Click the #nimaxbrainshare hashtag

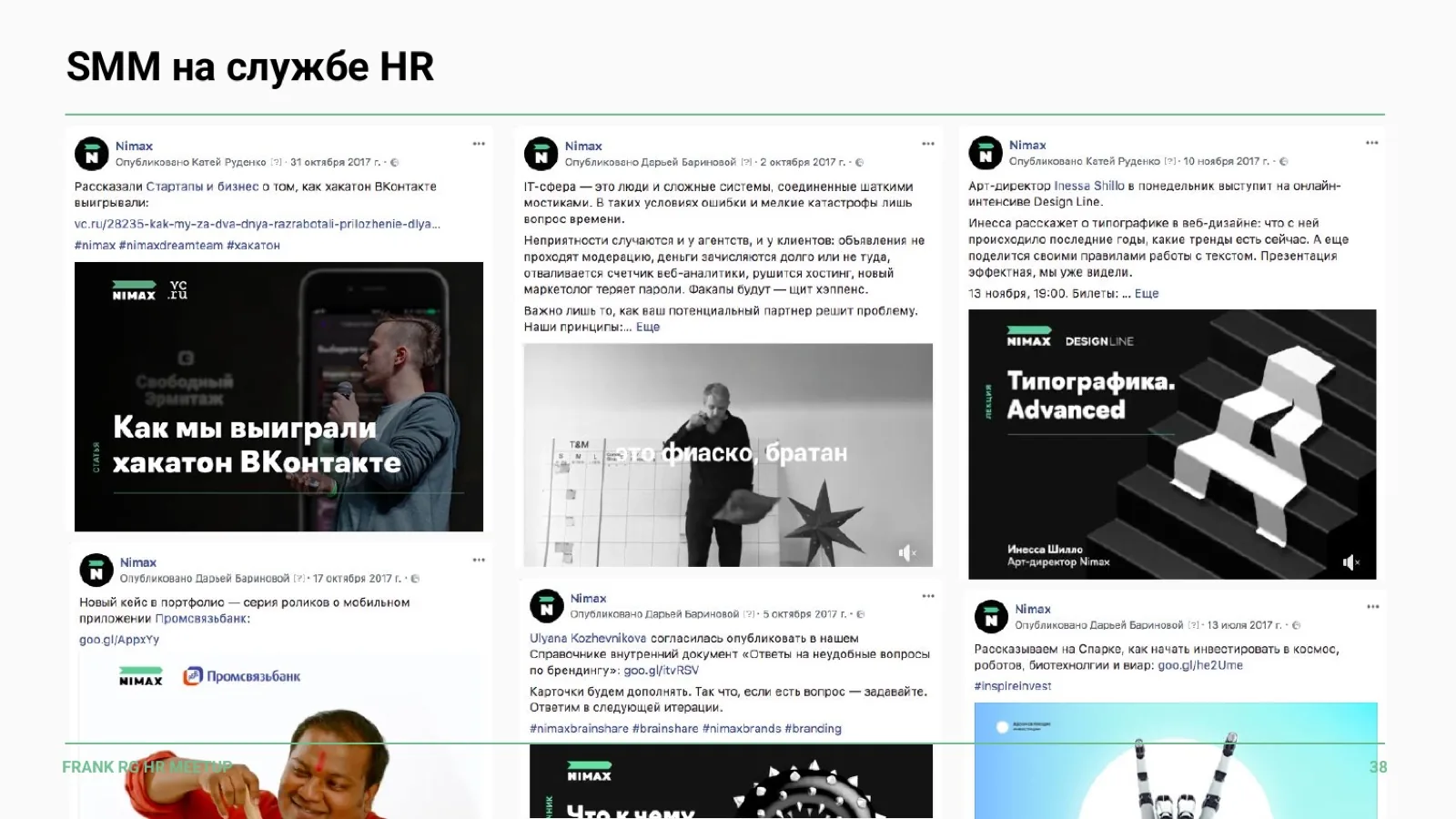pos(579,729)
